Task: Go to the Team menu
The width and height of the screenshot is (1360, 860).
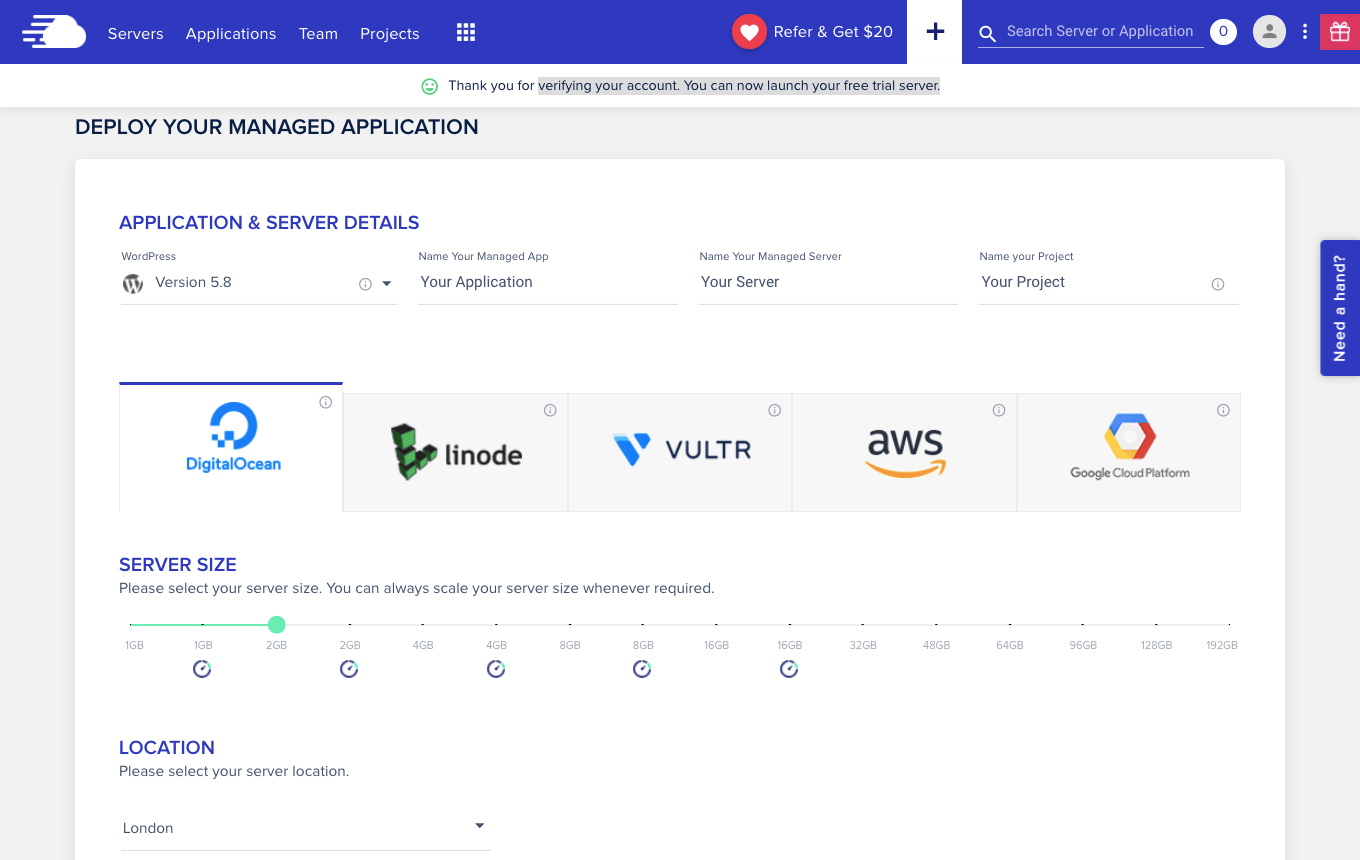Action: point(318,33)
